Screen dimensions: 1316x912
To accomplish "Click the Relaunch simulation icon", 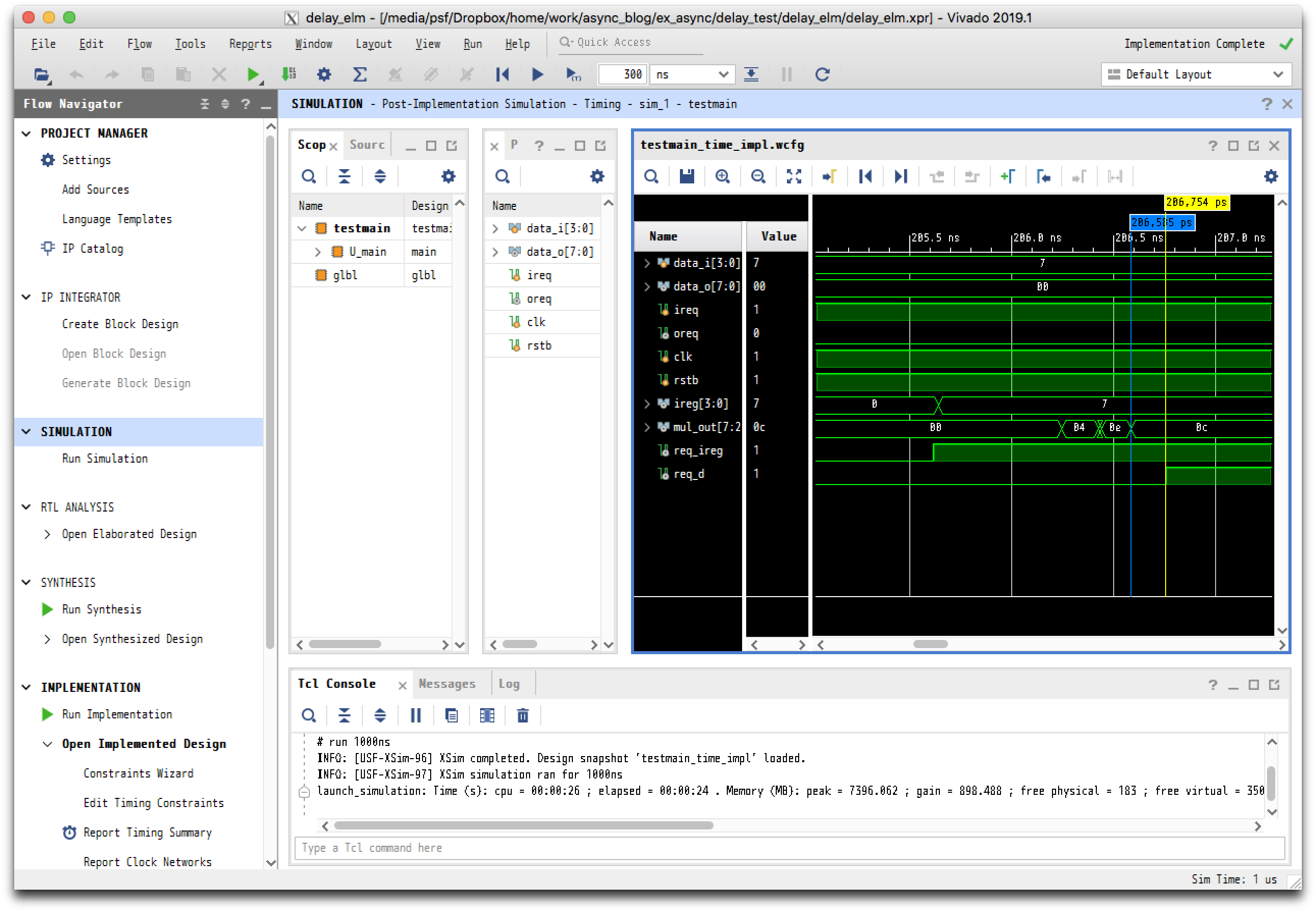I will tap(822, 74).
